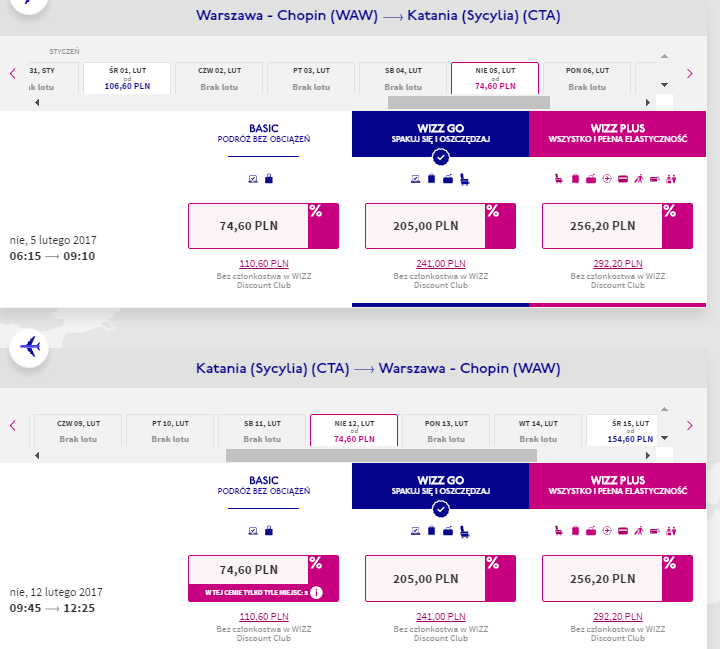
Task: Select return date NIE 12, LUT 74,60 PLN
Action: [x=354, y=430]
